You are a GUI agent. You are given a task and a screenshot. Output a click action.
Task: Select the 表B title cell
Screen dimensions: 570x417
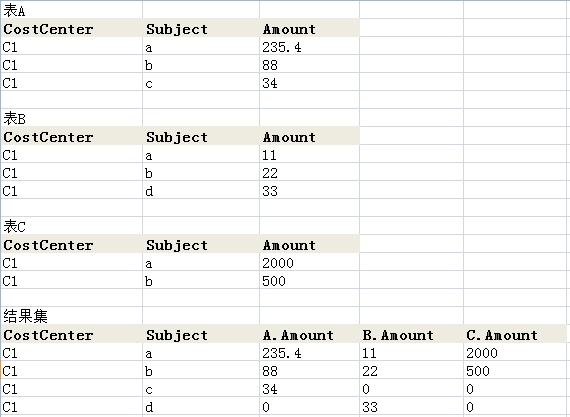[x=72, y=118]
